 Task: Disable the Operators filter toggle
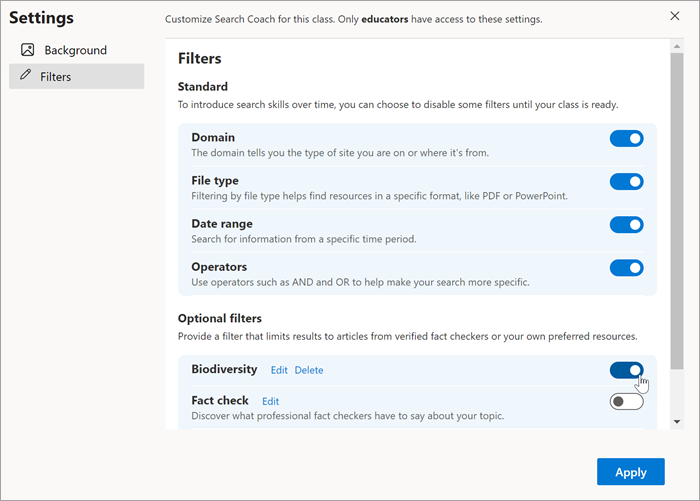[x=626, y=268]
